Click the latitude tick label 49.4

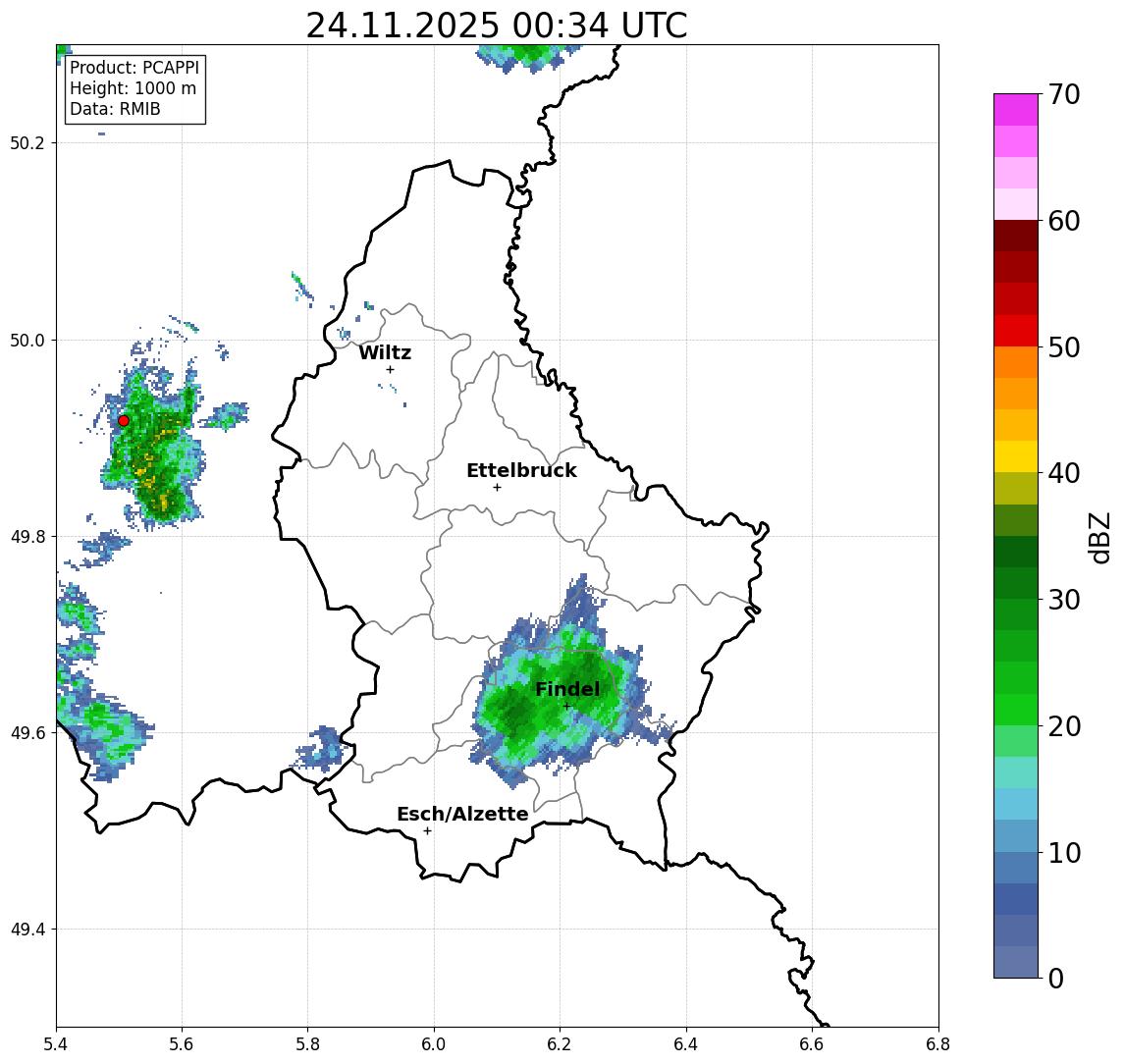click(x=27, y=930)
